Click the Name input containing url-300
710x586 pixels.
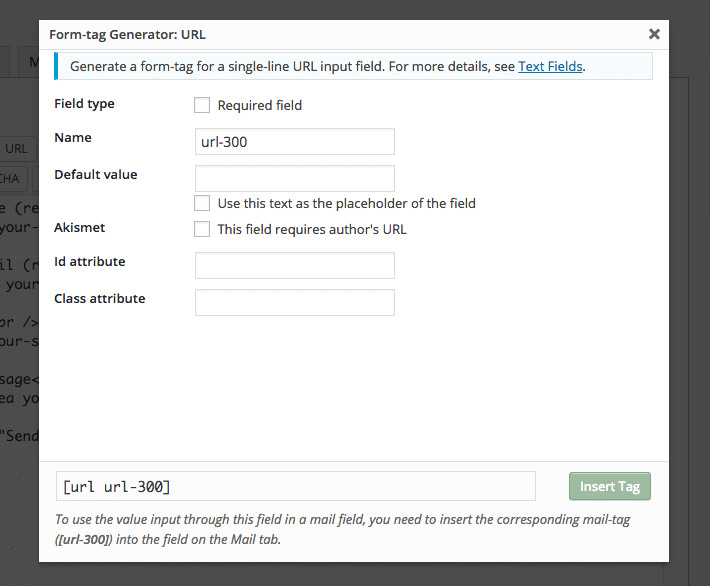pyautogui.click(x=295, y=142)
